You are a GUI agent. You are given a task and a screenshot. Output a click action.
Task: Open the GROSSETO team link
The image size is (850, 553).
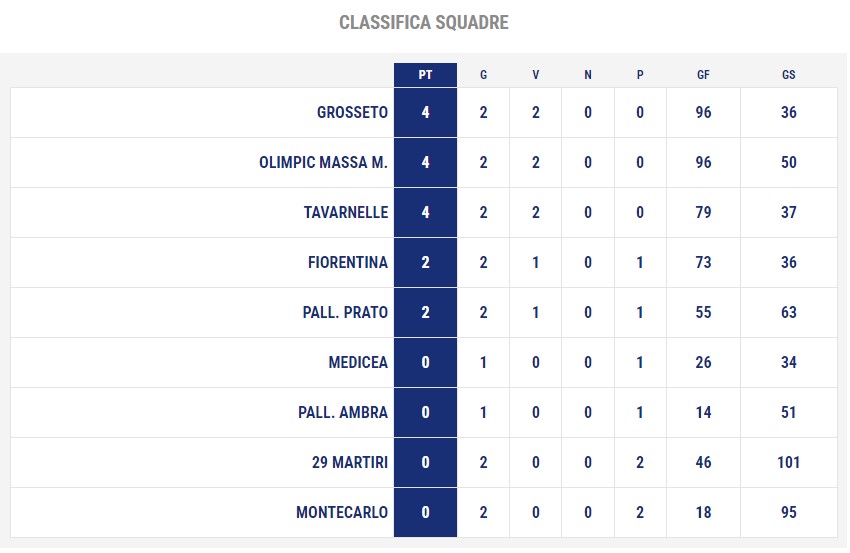pos(352,112)
